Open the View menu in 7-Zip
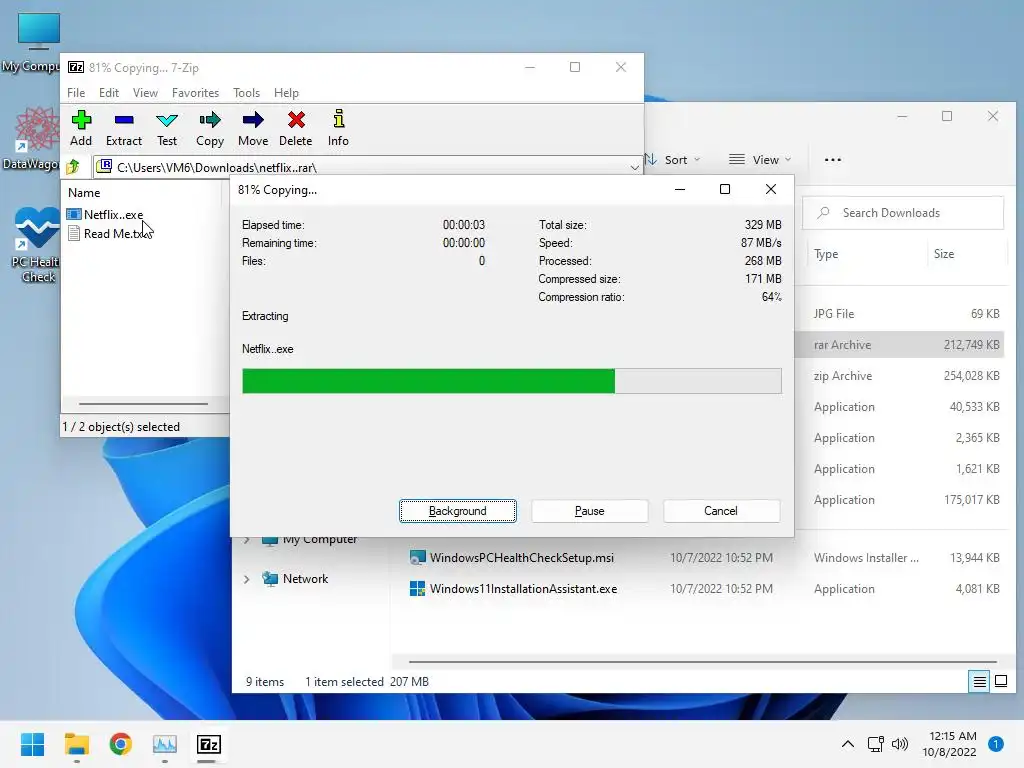This screenshot has width=1024, height=768. tap(145, 93)
